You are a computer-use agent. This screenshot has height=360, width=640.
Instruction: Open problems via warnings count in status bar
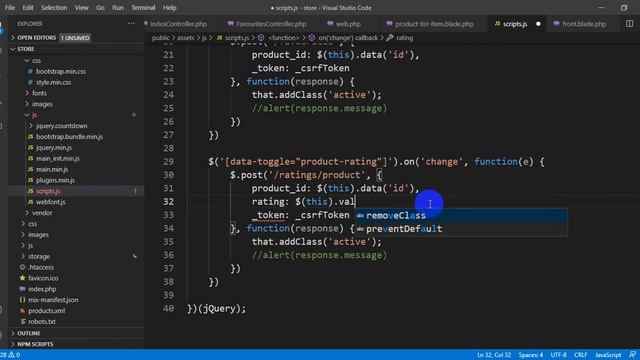coord(10,355)
